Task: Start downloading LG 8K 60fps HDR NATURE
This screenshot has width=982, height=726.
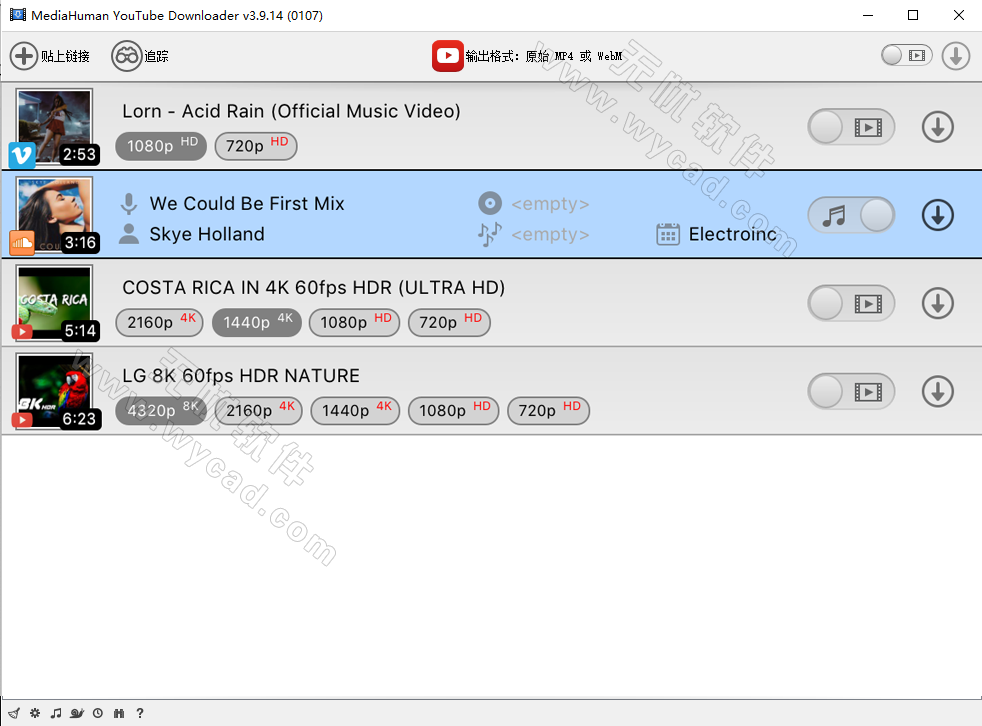Action: [937, 391]
